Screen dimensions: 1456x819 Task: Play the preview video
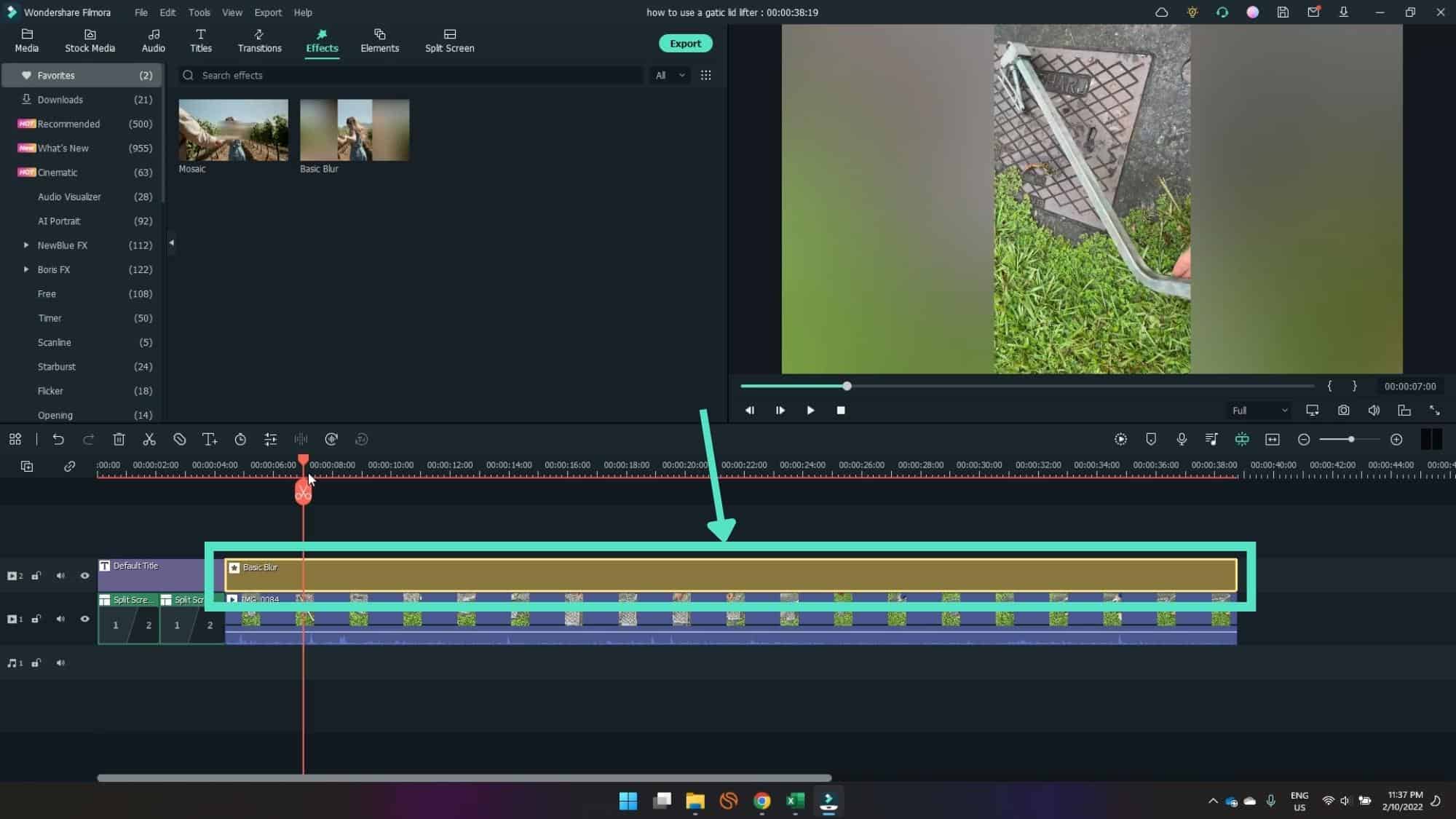pyautogui.click(x=810, y=411)
